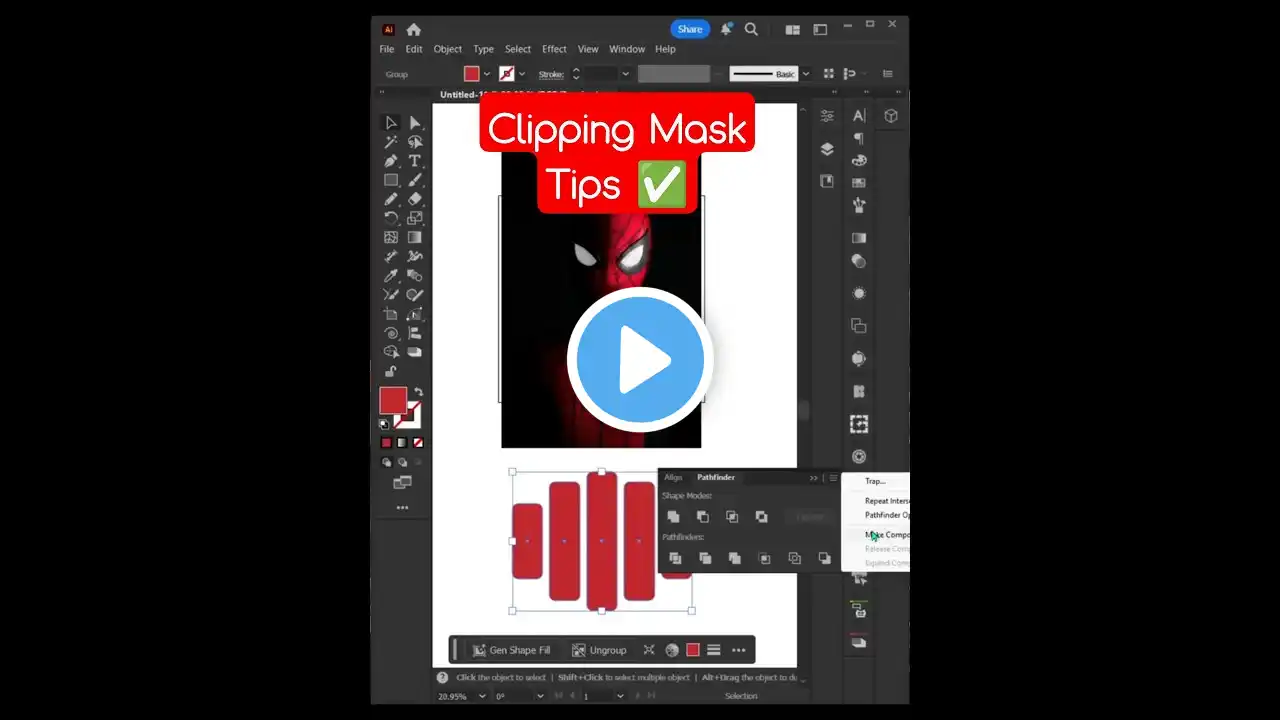Apply Minus Front shape mode
The width and height of the screenshot is (1280, 720).
coord(703,516)
